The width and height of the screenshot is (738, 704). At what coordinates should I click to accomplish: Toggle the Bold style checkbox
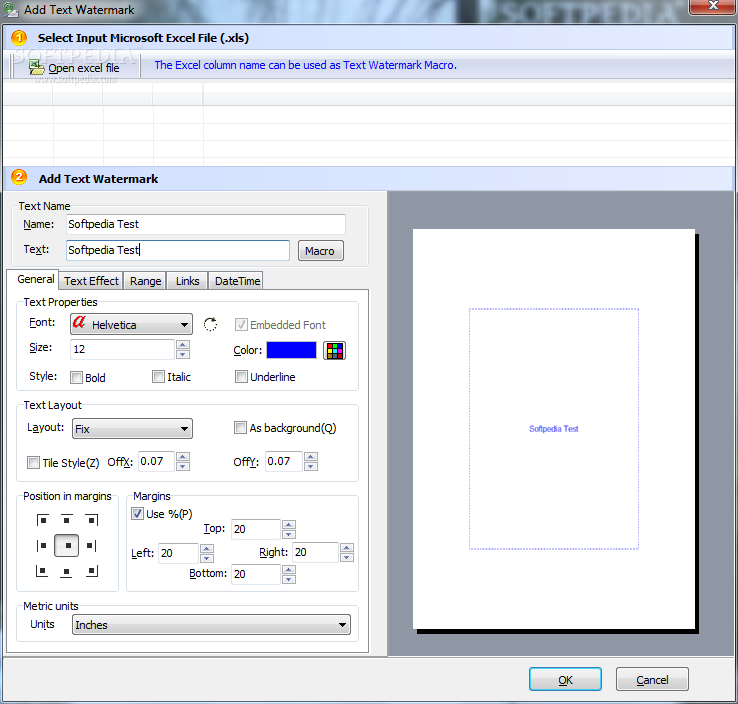(x=76, y=377)
